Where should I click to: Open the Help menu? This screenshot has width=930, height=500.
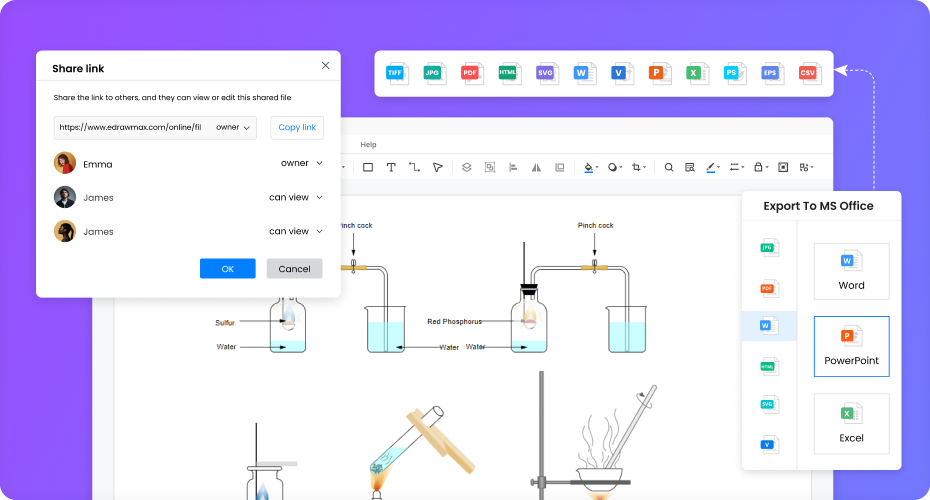[x=368, y=145]
